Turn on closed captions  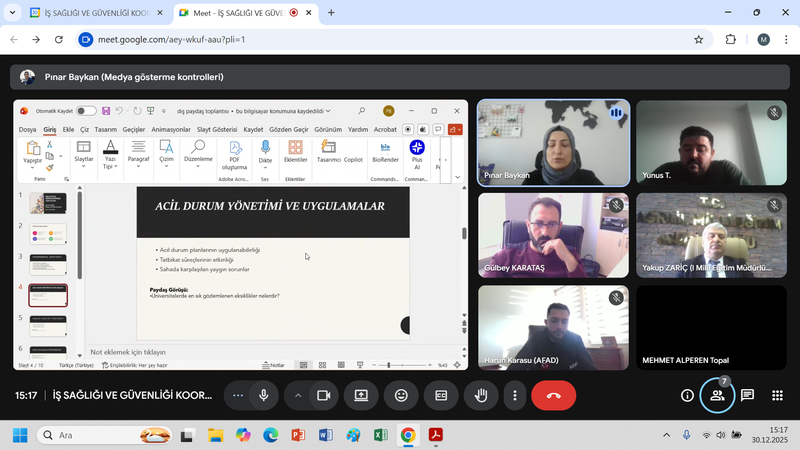point(440,395)
